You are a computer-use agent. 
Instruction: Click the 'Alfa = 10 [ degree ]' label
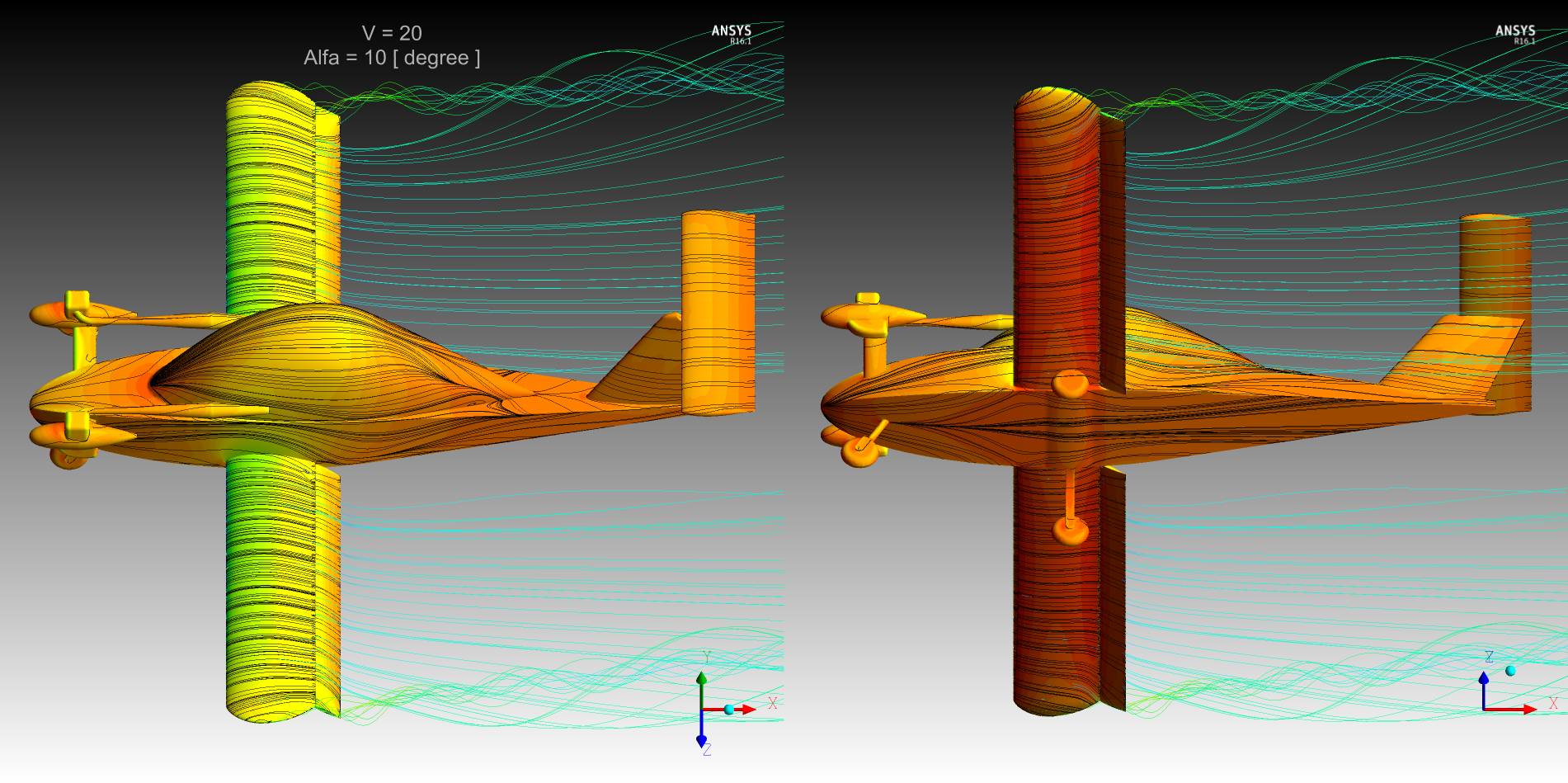click(x=392, y=58)
